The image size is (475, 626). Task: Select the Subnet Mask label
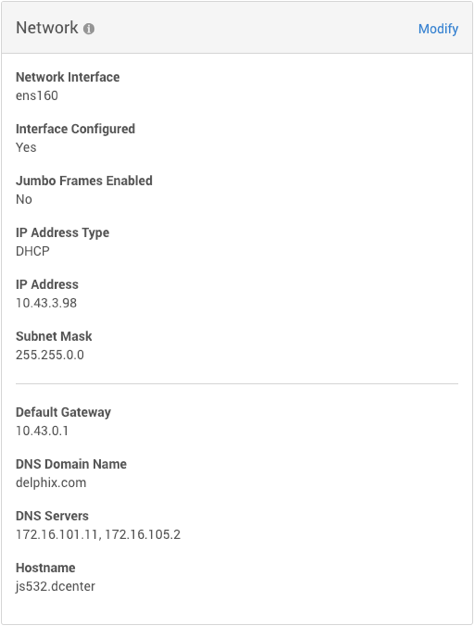(x=54, y=337)
